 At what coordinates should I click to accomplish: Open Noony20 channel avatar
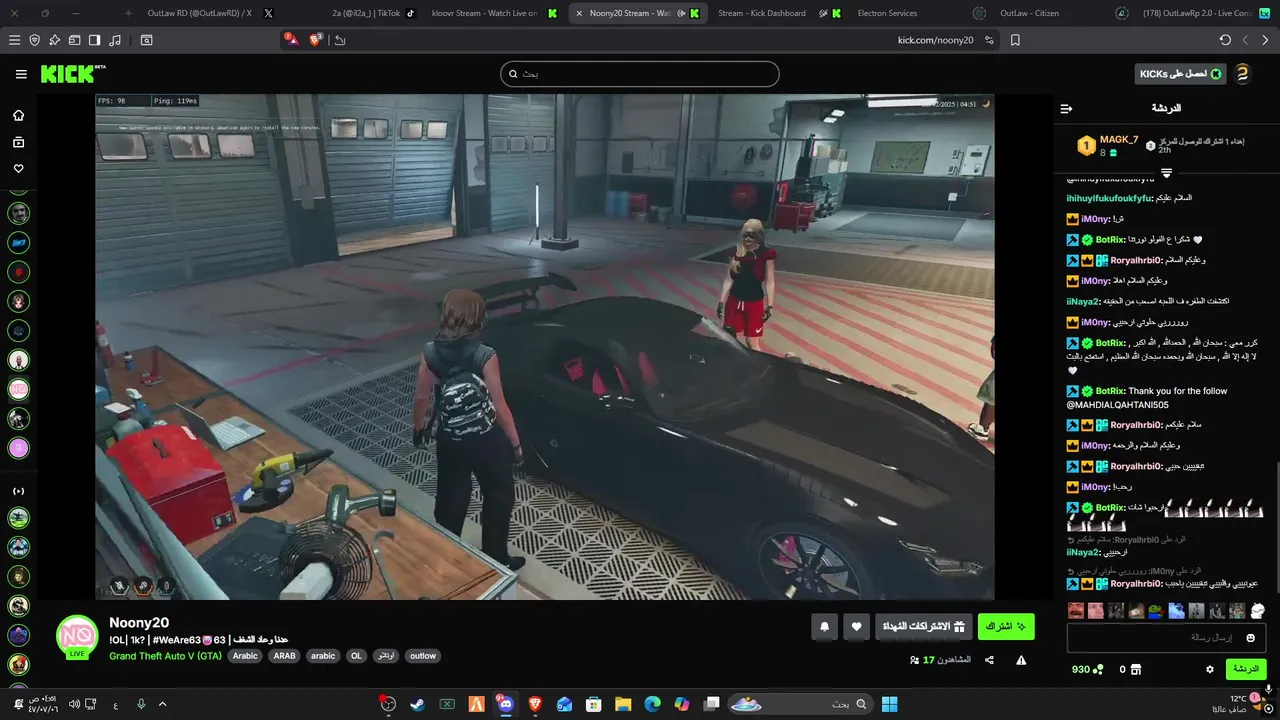point(77,636)
